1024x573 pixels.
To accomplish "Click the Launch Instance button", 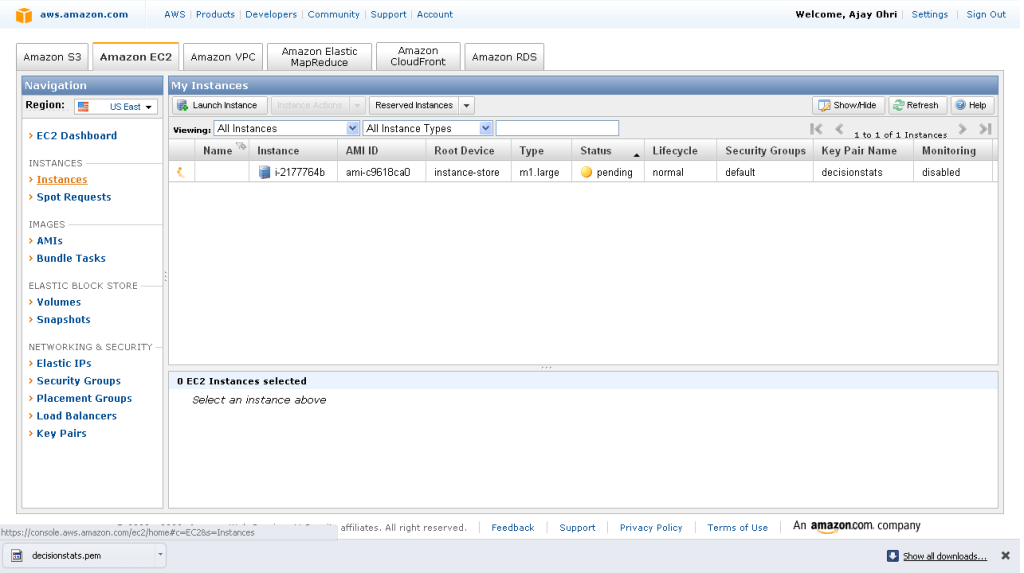I will pyautogui.click(x=218, y=105).
